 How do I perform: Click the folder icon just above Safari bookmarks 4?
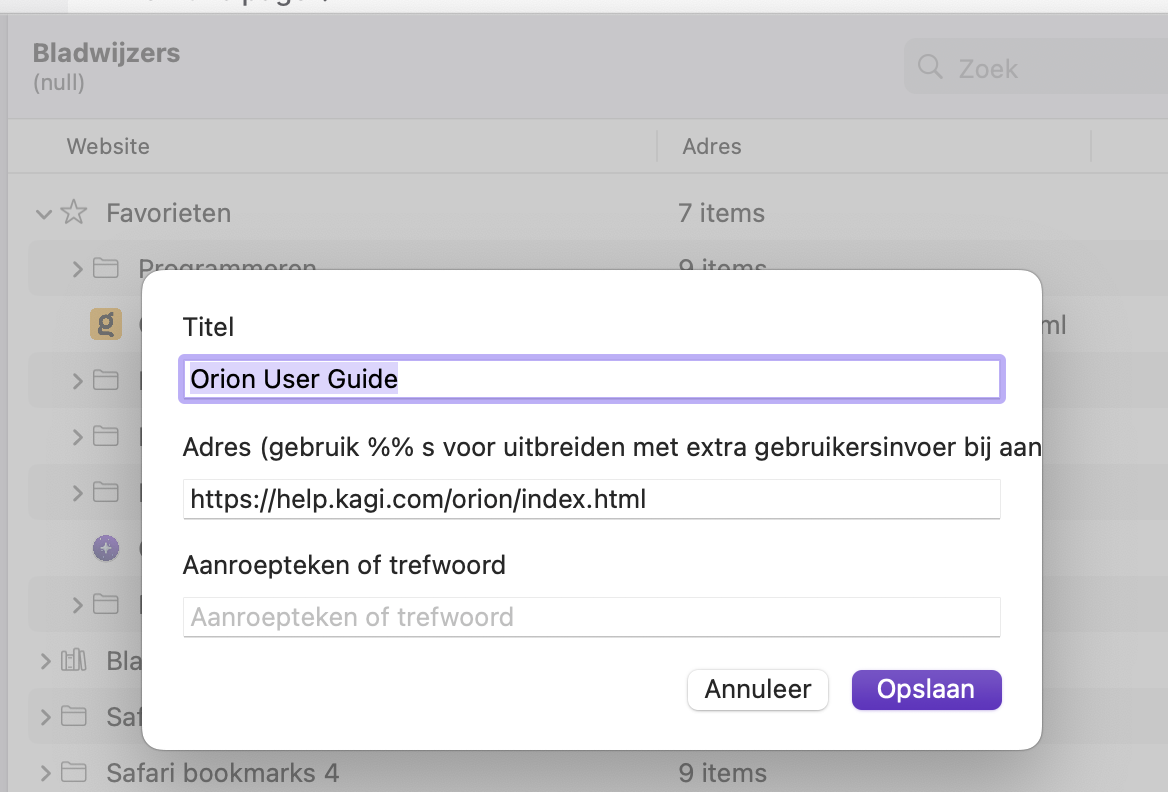(x=73, y=716)
